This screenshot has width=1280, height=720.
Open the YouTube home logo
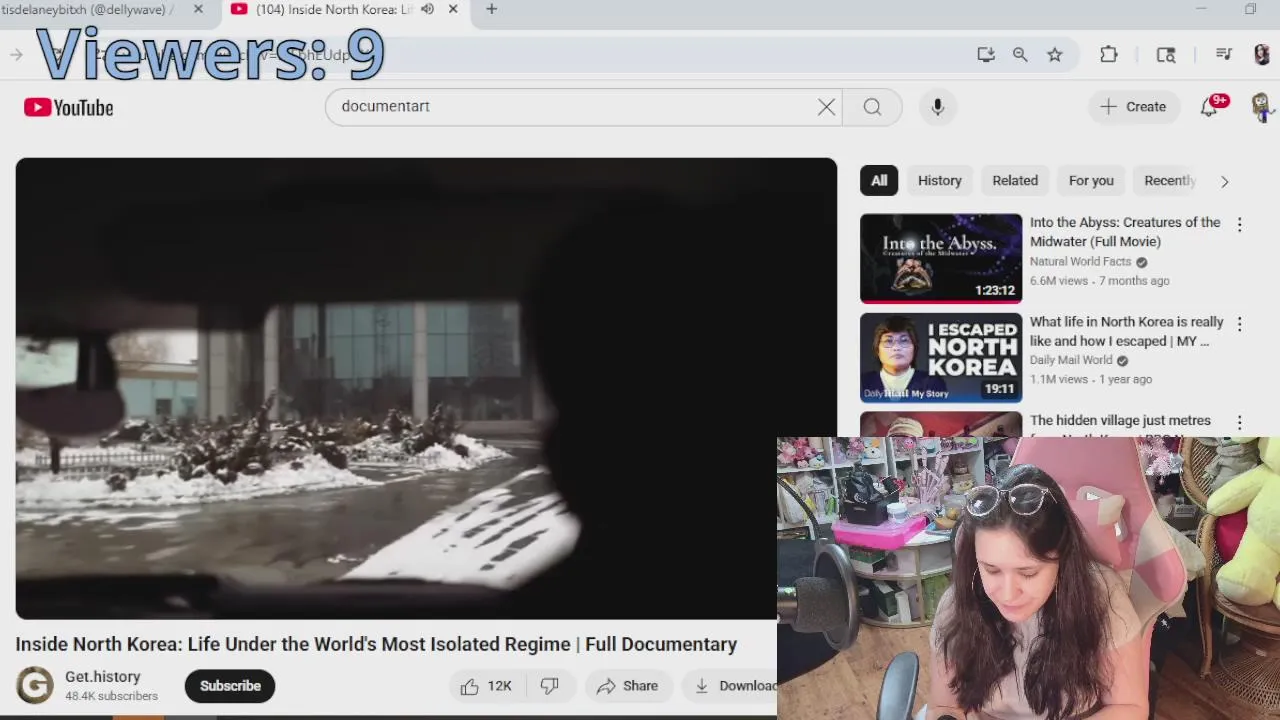[x=69, y=107]
